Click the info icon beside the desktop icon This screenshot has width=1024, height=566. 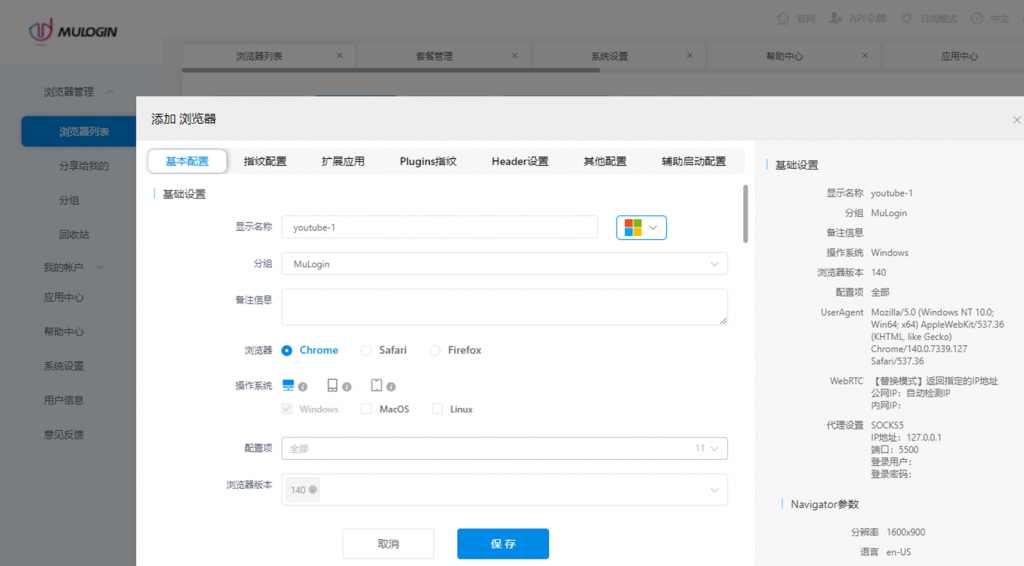click(x=302, y=386)
